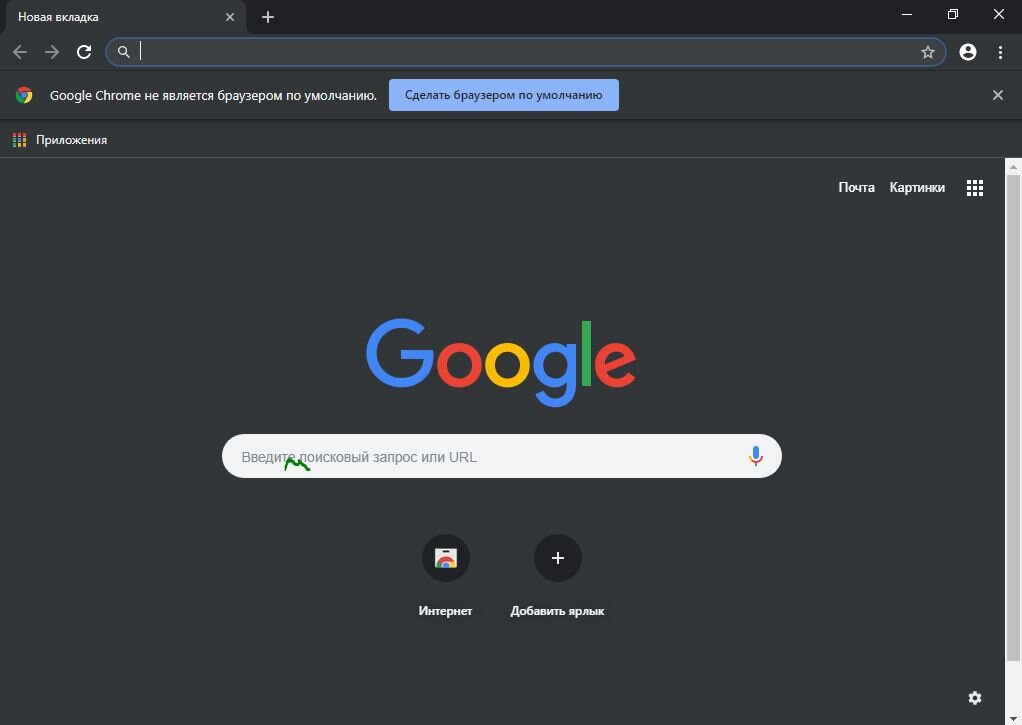1022x725 pixels.
Task: Select the Новая вкладка tab
Action: (125, 17)
